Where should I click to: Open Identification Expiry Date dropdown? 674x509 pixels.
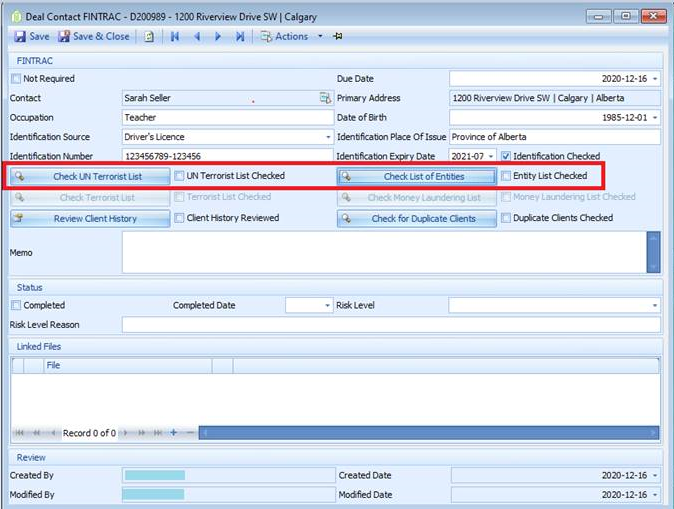490,156
